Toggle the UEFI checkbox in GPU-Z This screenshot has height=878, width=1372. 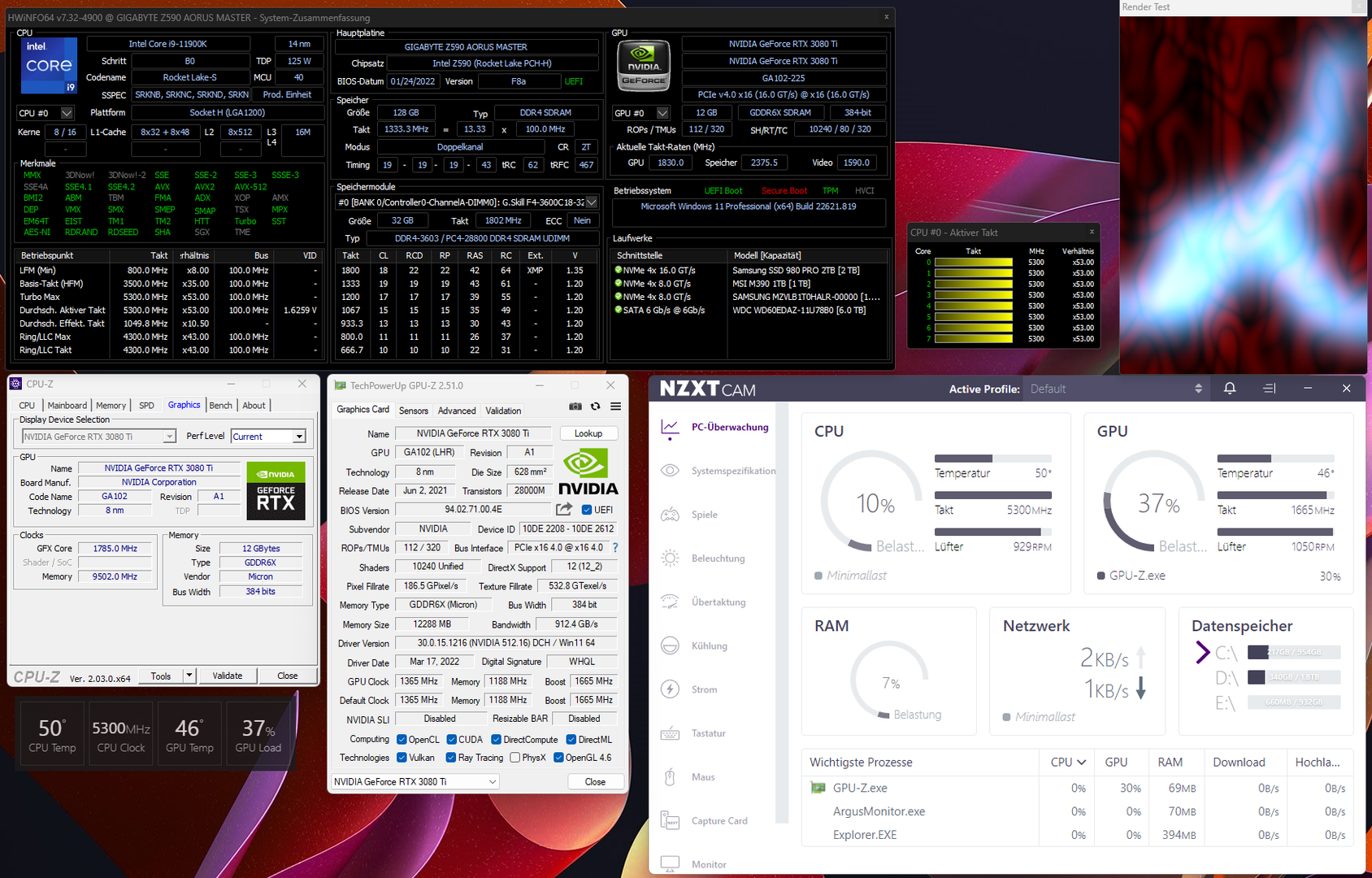click(x=587, y=510)
